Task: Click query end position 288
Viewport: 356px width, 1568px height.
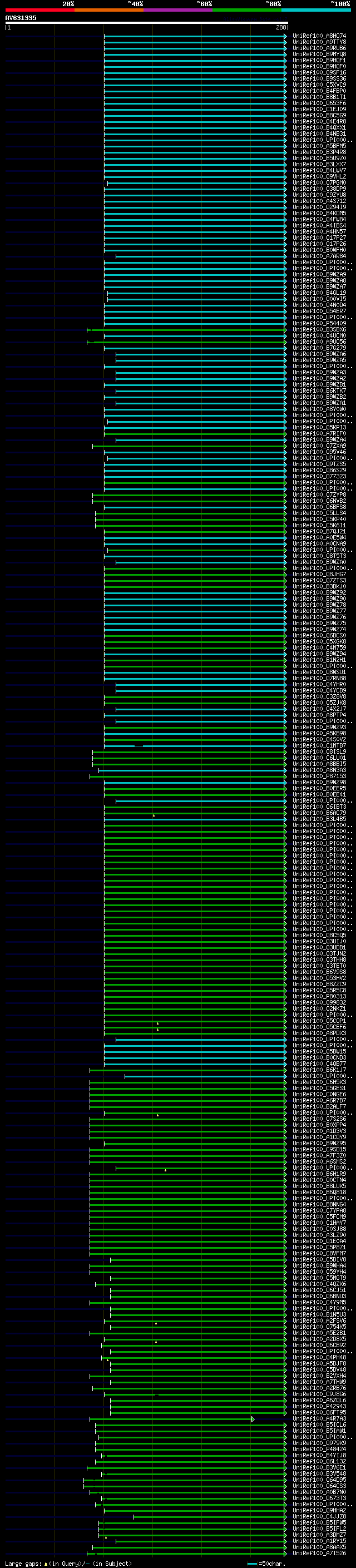Action: click(x=280, y=27)
